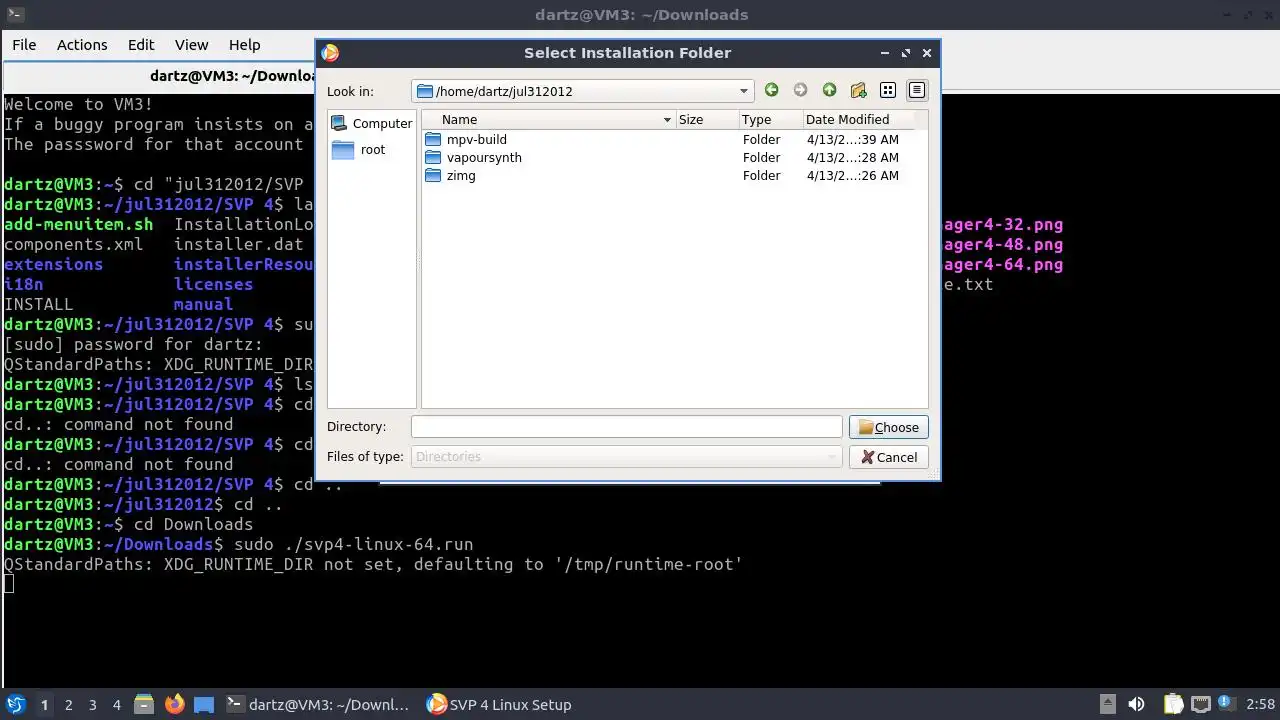The width and height of the screenshot is (1280, 720).
Task: Go back using the green Back arrow
Action: tap(771, 90)
